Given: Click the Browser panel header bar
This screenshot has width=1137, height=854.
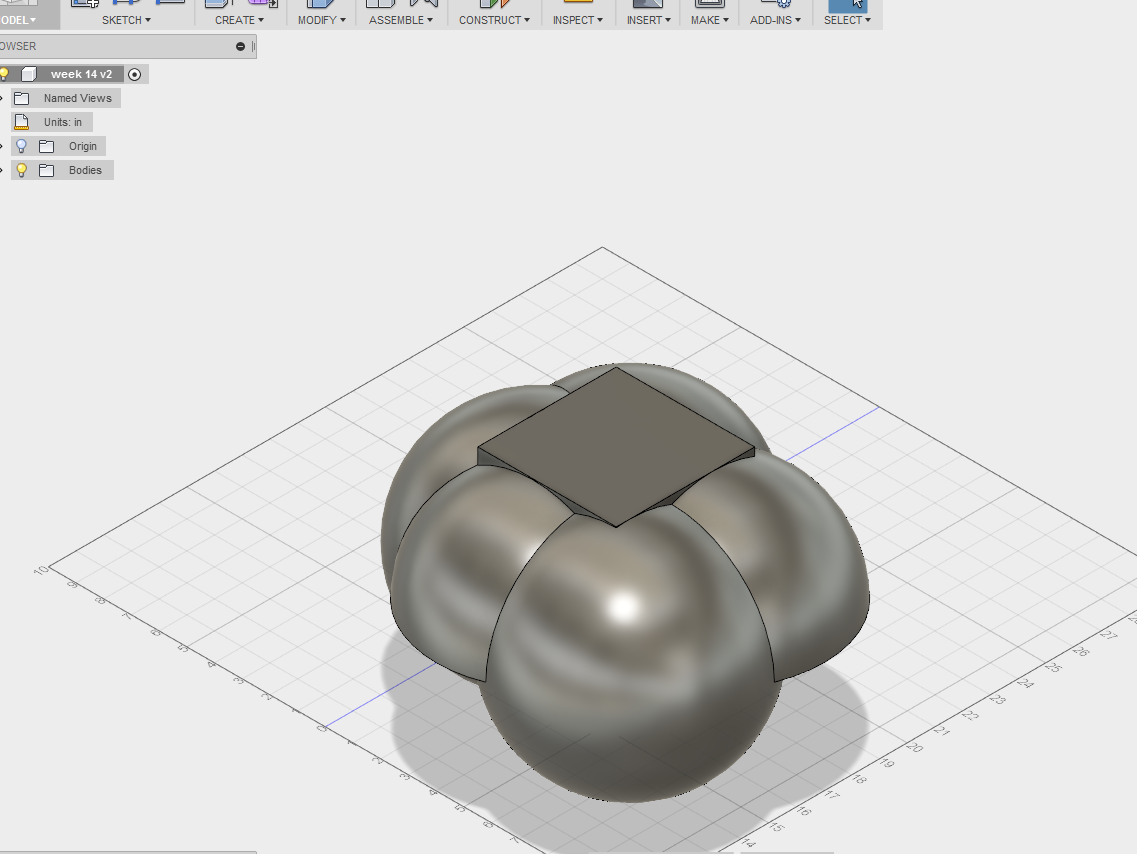Looking at the screenshot, I should [x=128, y=46].
